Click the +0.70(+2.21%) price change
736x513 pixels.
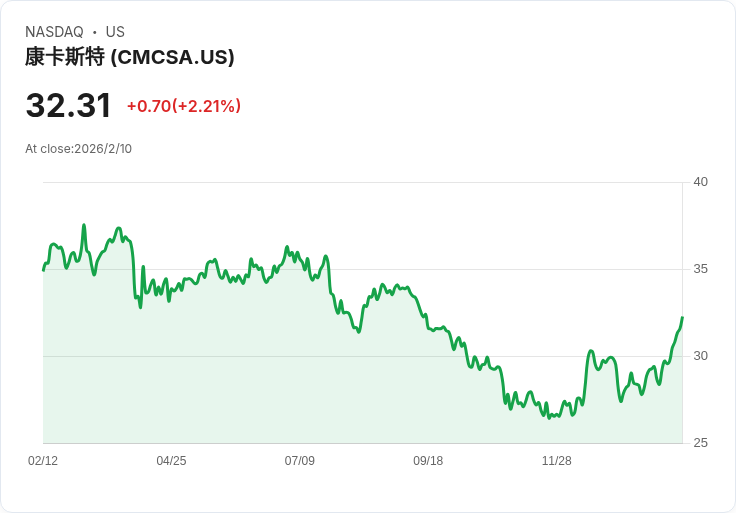[184, 106]
